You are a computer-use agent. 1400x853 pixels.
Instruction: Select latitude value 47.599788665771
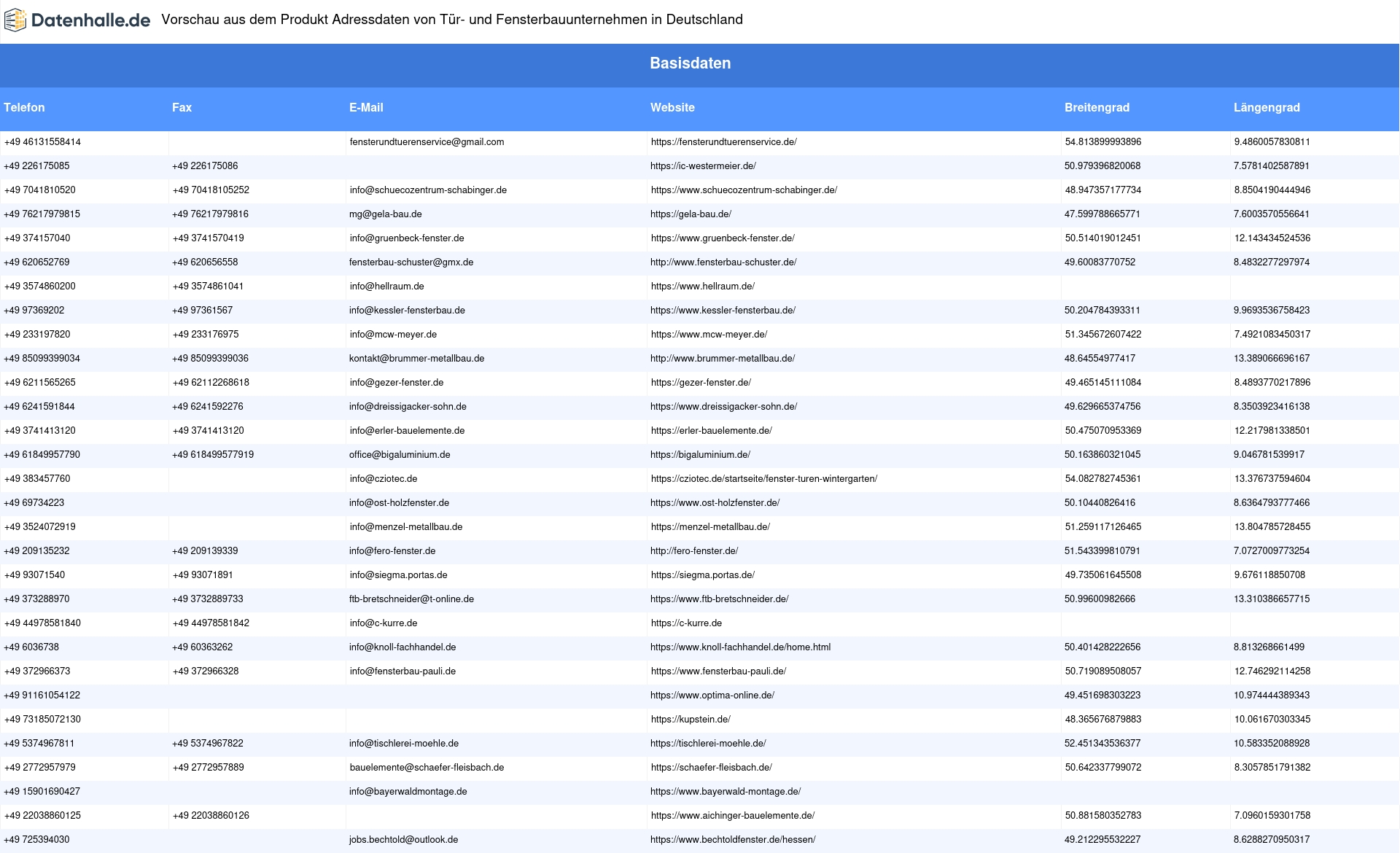1102,214
